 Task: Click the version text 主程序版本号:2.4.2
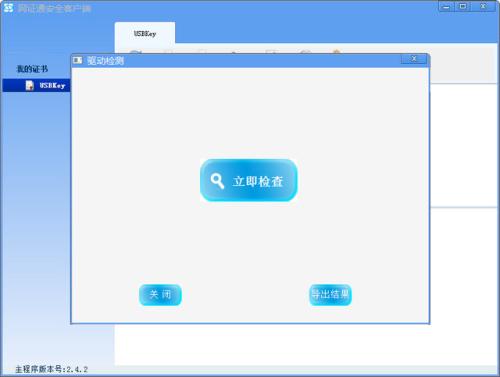coord(52,369)
